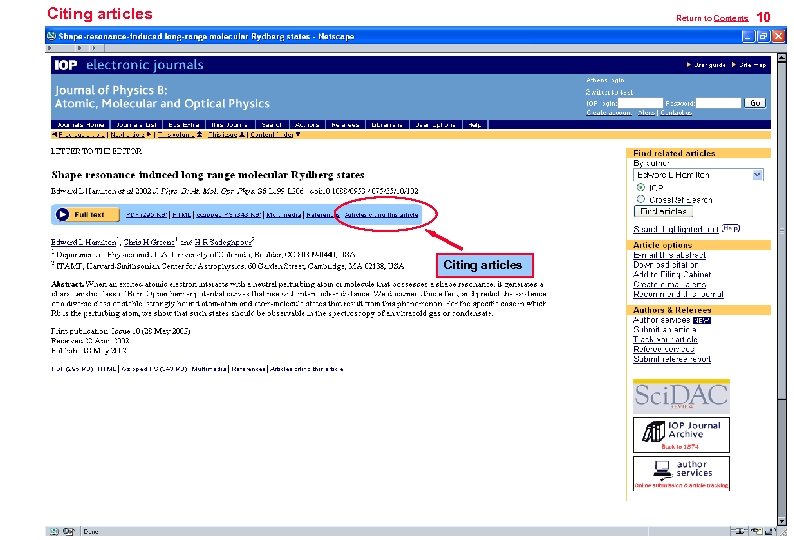794x540 pixels.
Task: Select the IOP radio button
Action: pyautogui.click(x=641, y=187)
